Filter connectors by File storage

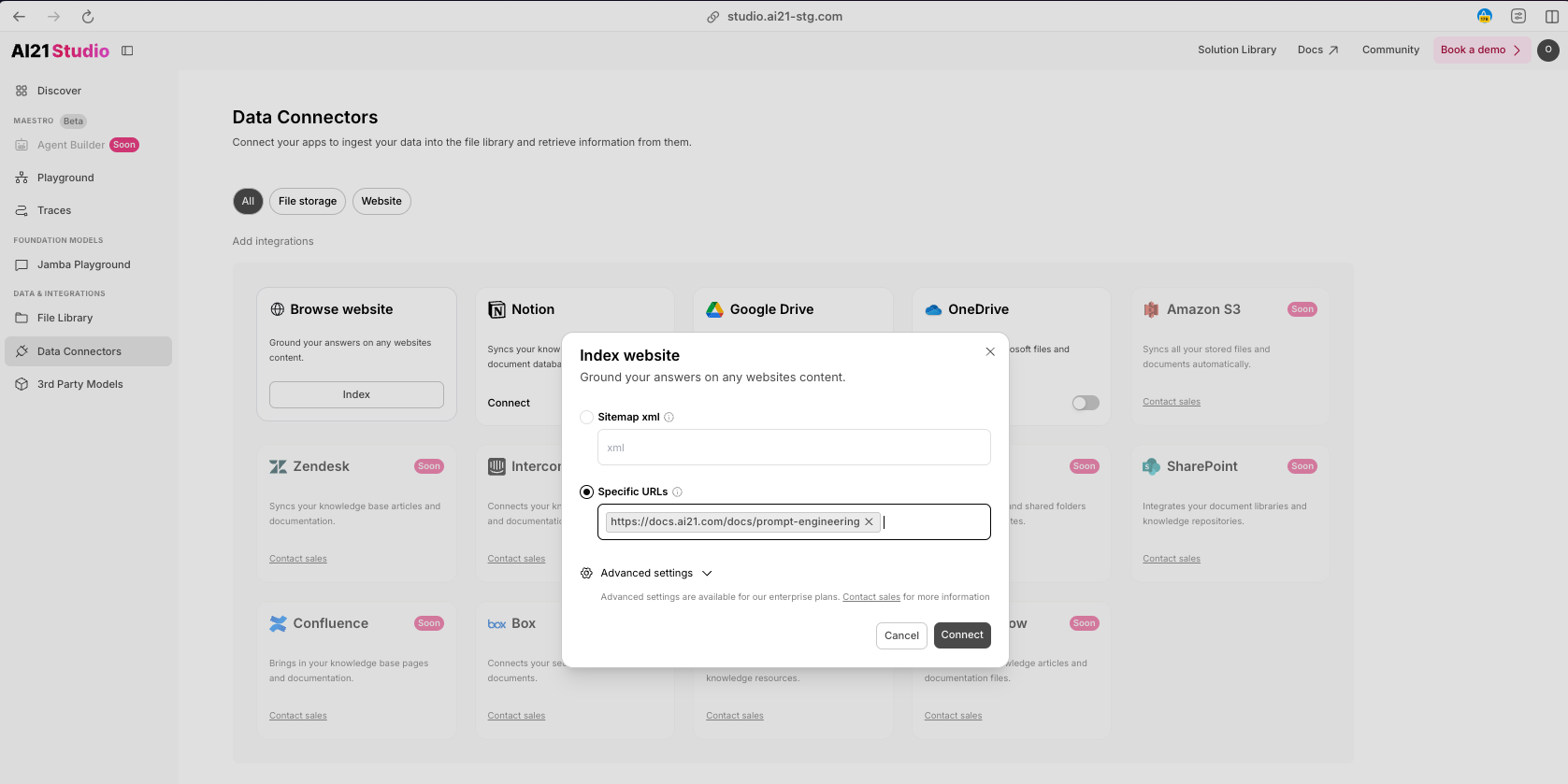(x=308, y=201)
